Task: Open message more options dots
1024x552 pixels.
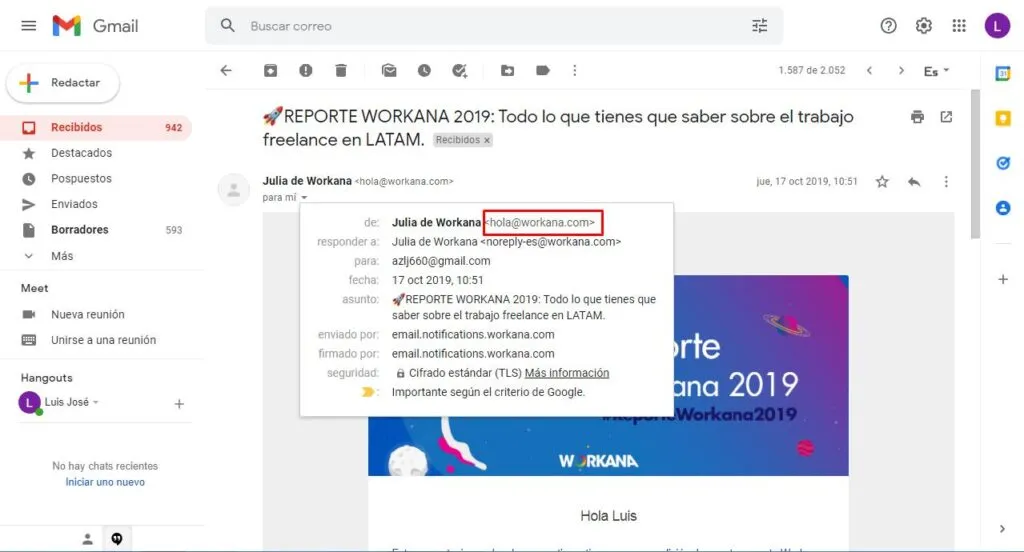Action: 946,182
